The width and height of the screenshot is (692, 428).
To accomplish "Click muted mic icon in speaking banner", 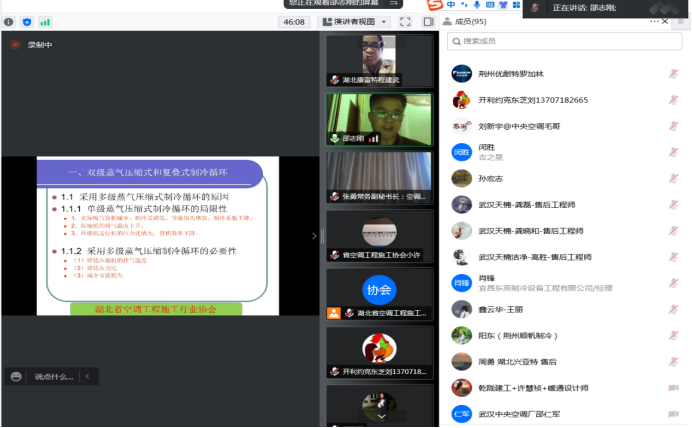I will point(535,8).
